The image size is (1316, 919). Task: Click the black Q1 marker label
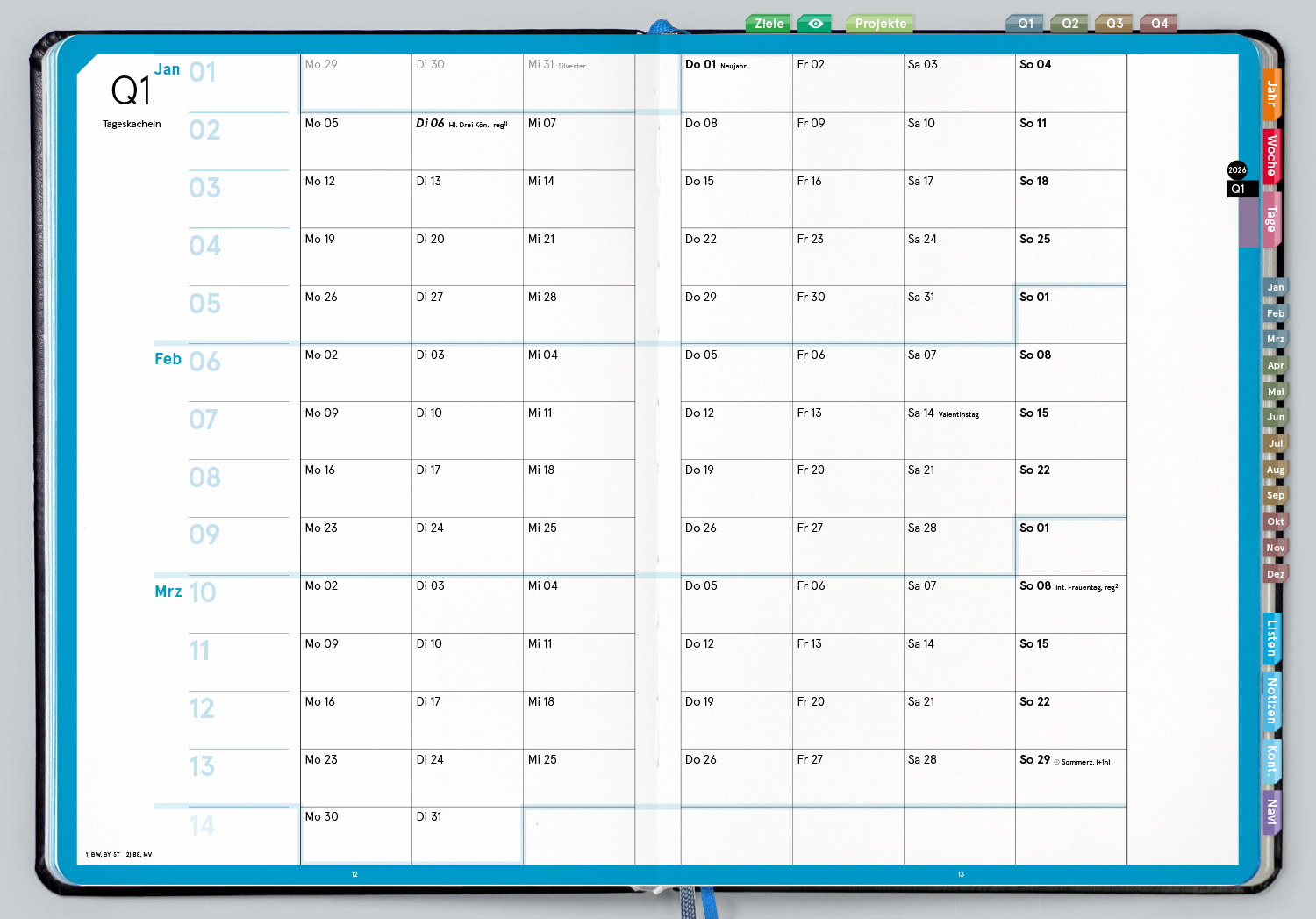pyautogui.click(x=1242, y=189)
